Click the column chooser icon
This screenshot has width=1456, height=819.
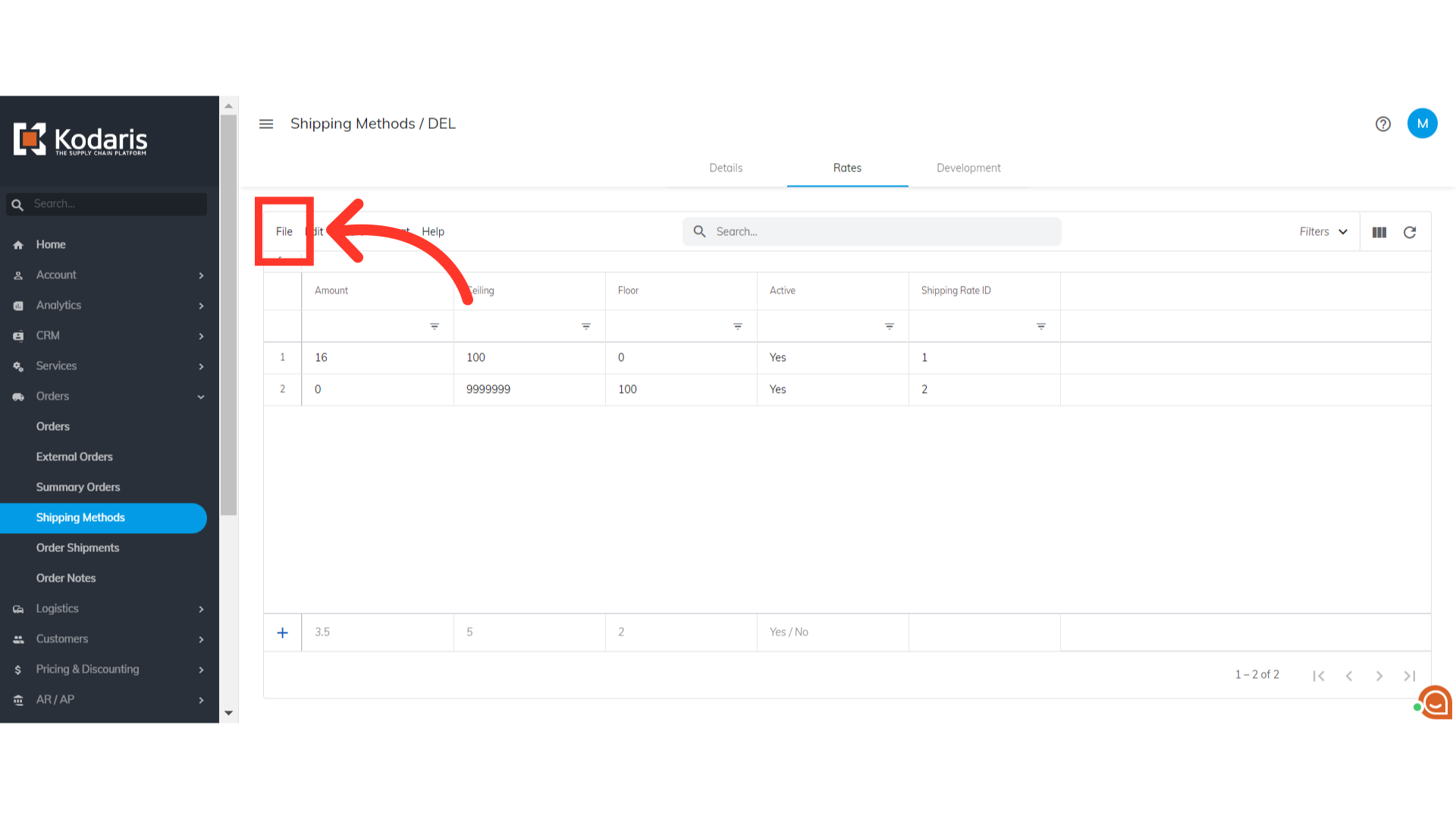tap(1379, 232)
